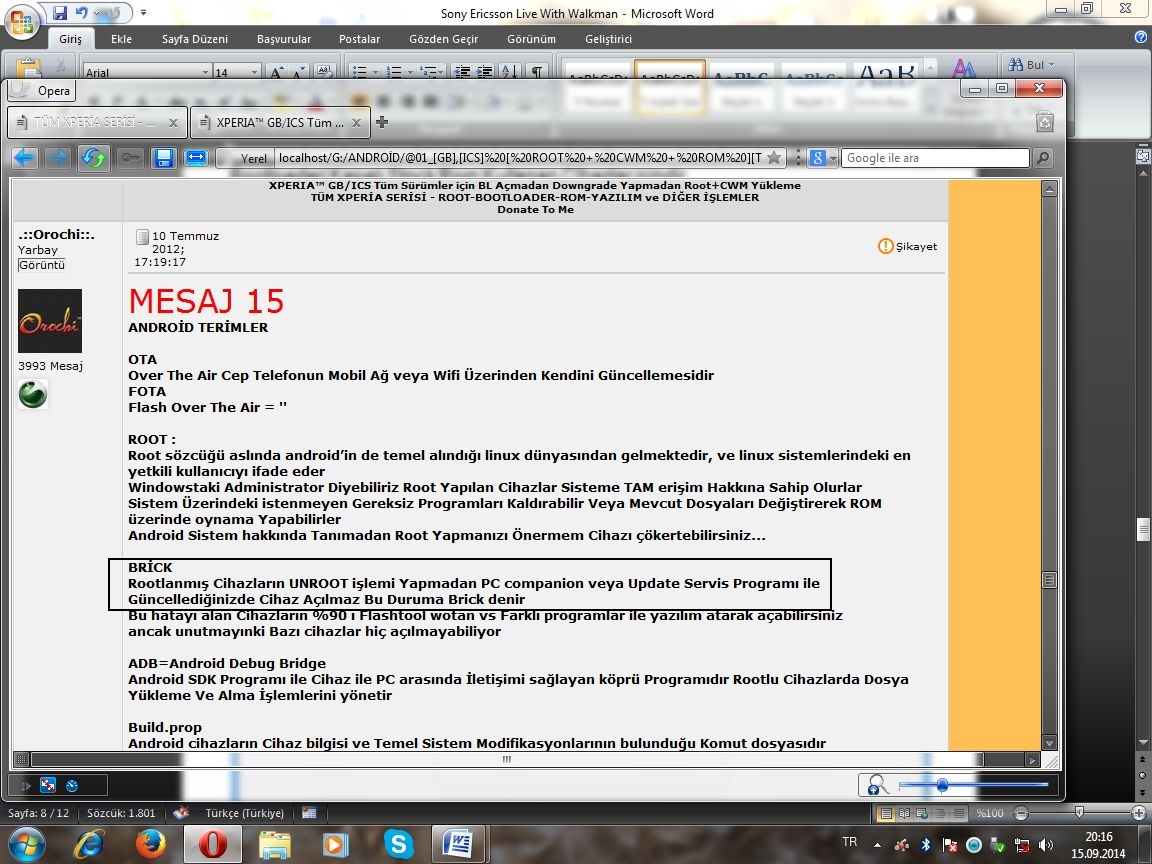Open Opera's password wand key icon
This screenshot has height=864, width=1152.
tap(130, 158)
